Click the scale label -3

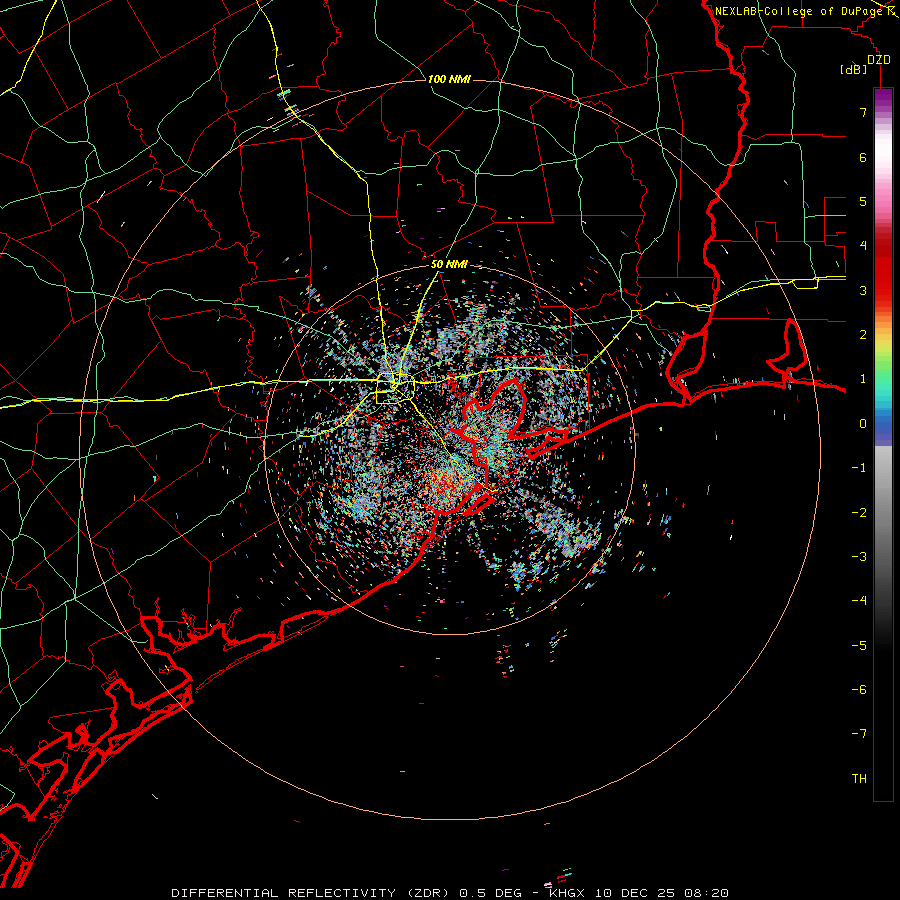point(859,557)
